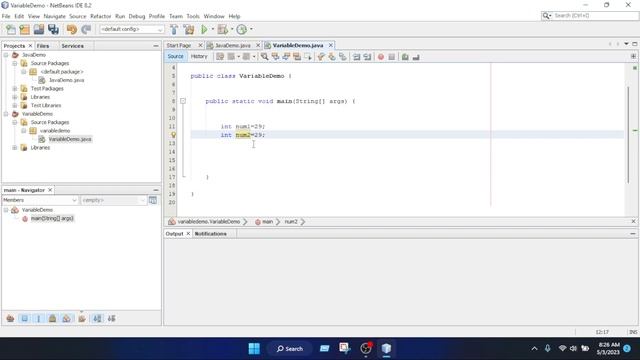Toggle Show Non-Public Members in Navigator
This screenshot has width=640, height=360.
[x=53, y=318]
